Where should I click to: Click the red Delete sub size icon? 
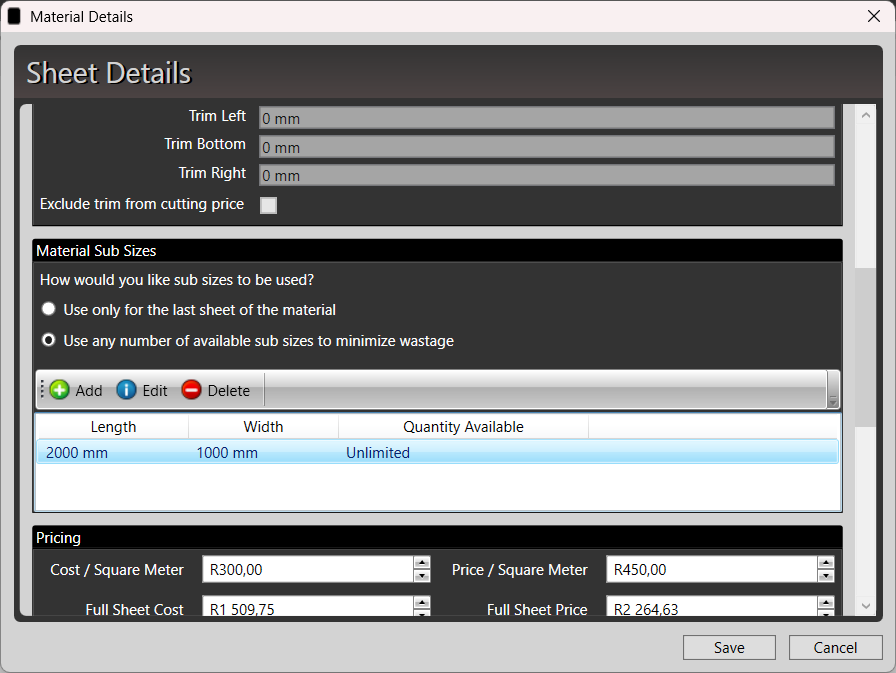(x=191, y=390)
